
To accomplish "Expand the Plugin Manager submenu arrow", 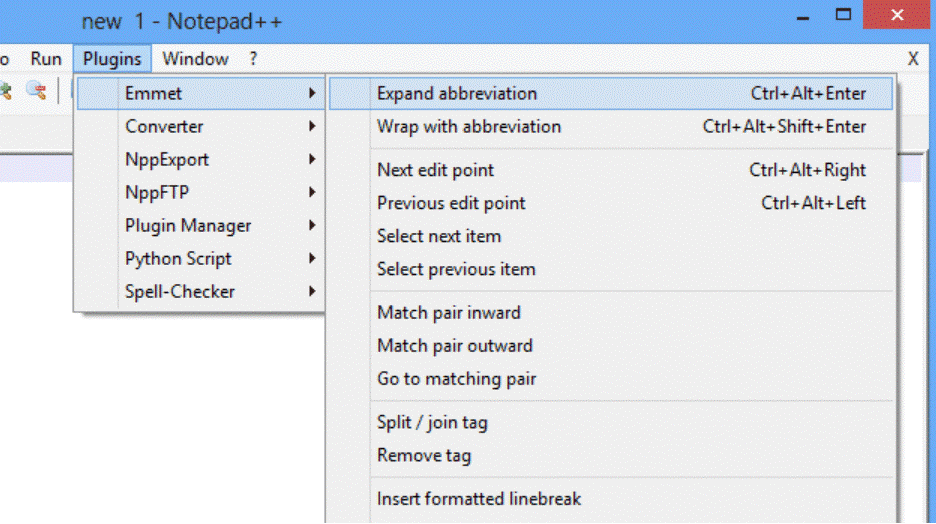I will (312, 225).
